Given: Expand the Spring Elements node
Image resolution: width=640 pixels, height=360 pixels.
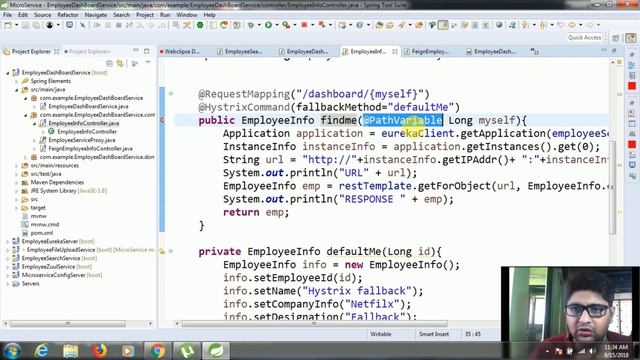Looking at the screenshot, I should coord(16,81).
